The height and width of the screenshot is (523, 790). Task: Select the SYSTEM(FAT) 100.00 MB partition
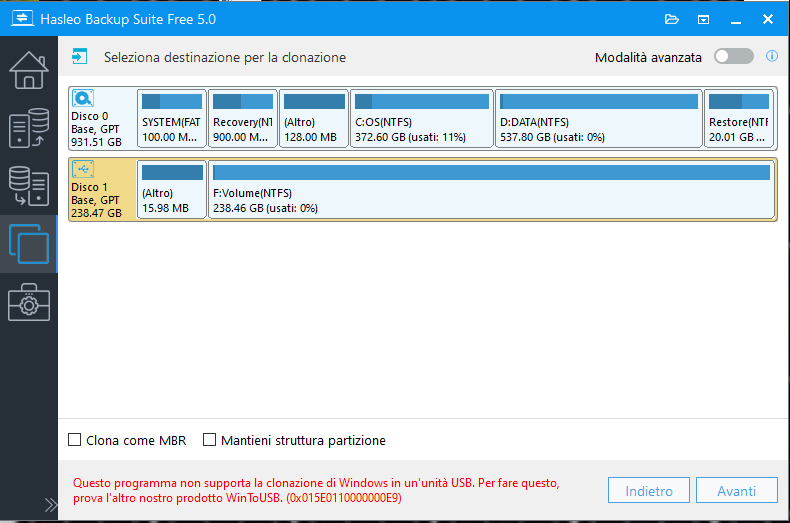pyautogui.click(x=172, y=118)
